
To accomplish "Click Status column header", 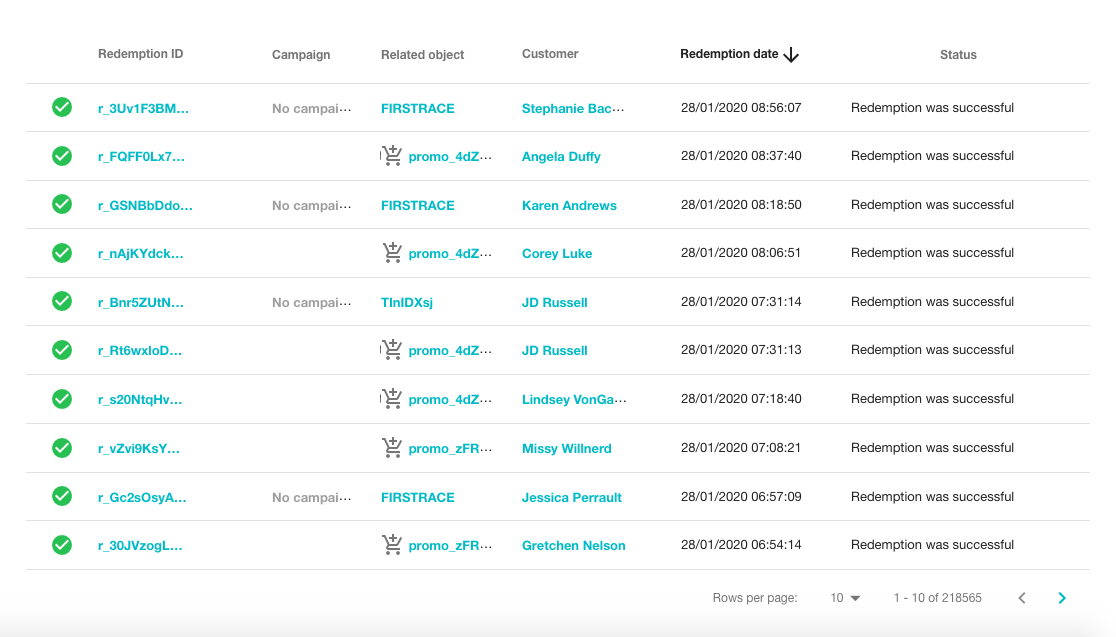I will 958,55.
